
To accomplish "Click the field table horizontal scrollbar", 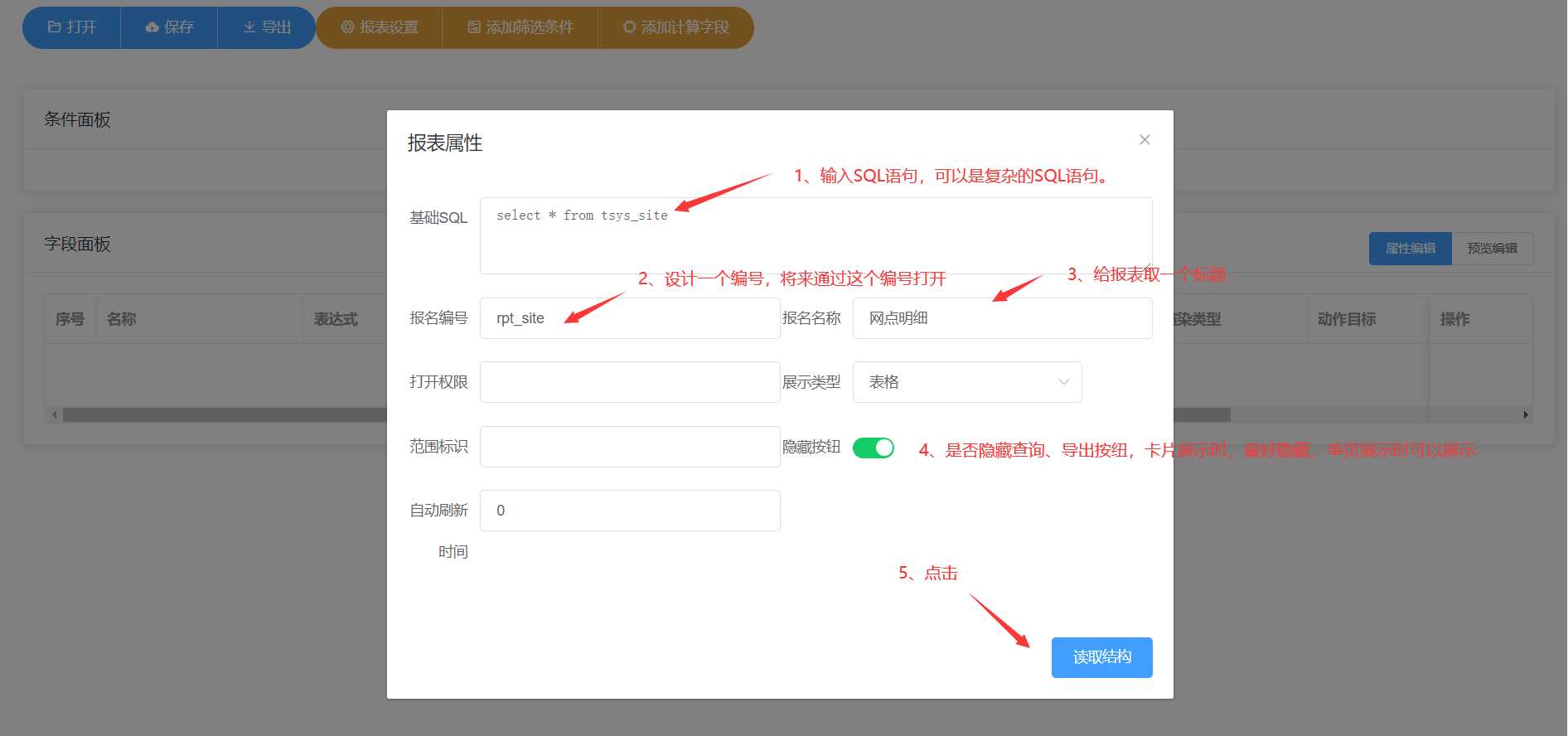I will click(x=646, y=414).
